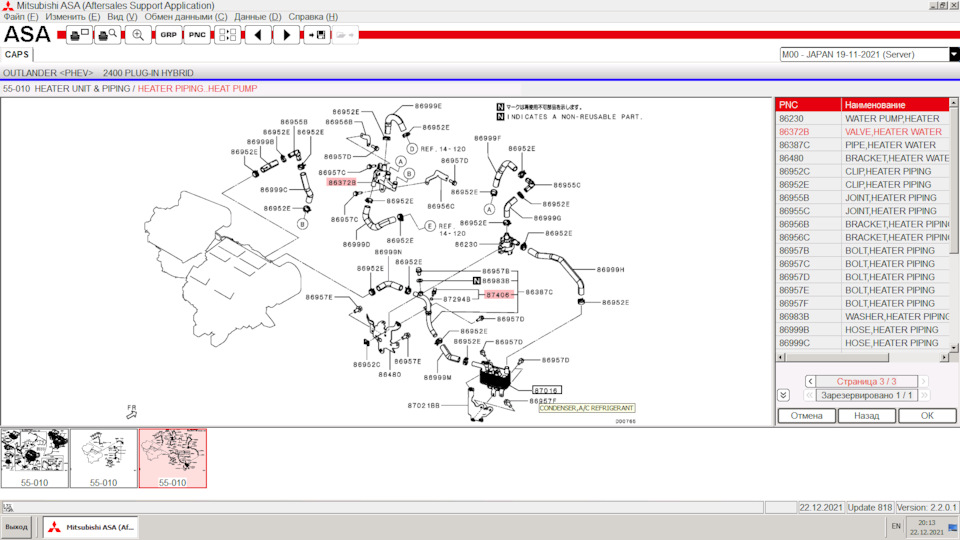Click the greyed-out folder export toolbar icon
Screen dimensions: 960x540
[345, 35]
